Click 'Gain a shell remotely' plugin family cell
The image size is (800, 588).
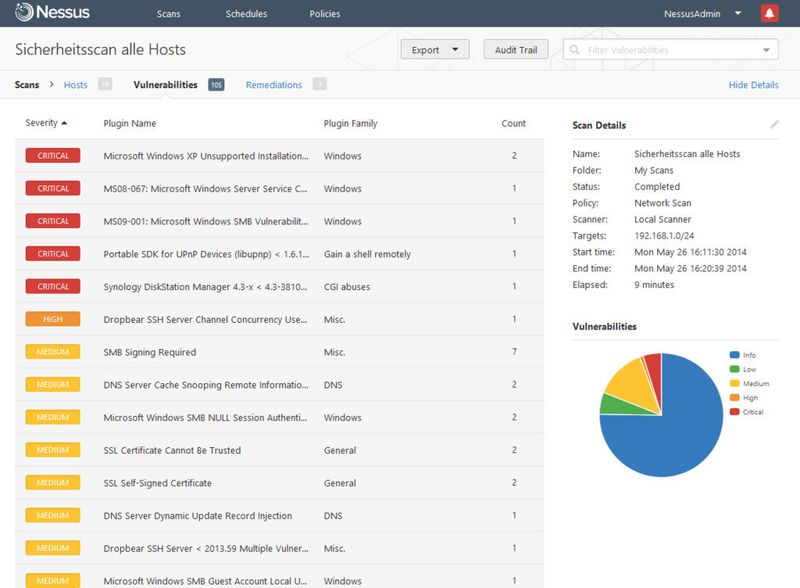[367, 254]
